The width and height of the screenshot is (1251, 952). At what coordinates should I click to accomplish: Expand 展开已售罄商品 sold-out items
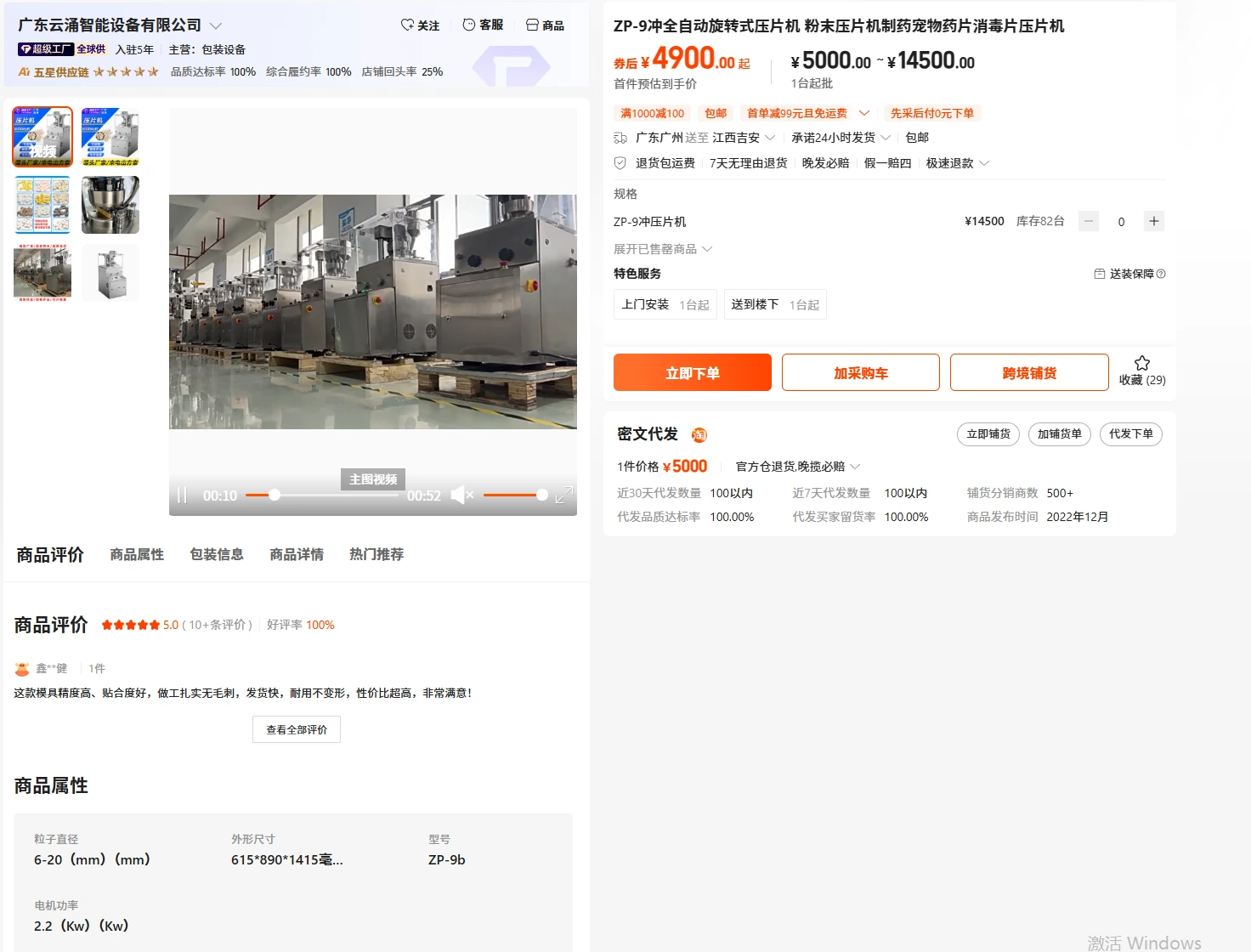point(663,249)
